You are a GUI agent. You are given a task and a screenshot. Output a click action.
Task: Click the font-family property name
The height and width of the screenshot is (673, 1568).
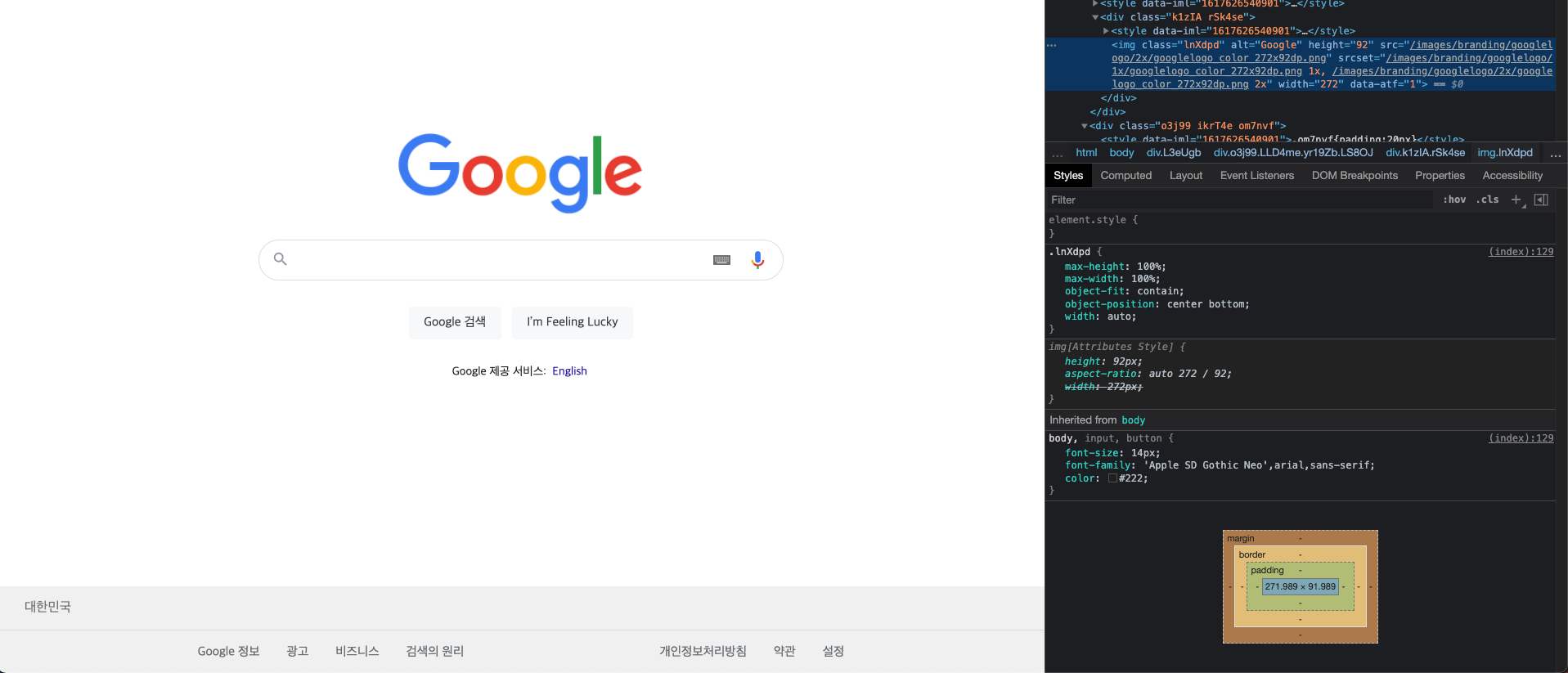coord(1098,465)
